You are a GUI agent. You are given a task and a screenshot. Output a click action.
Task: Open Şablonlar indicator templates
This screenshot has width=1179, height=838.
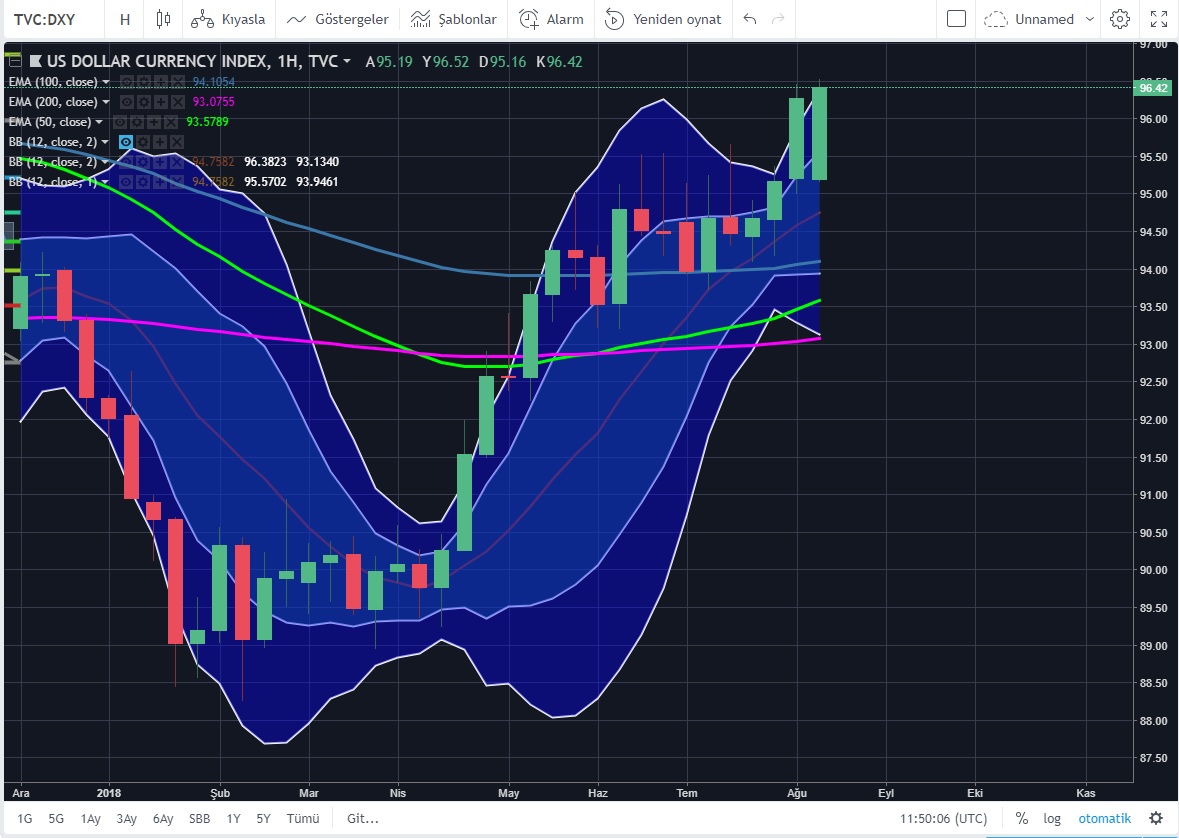453,19
